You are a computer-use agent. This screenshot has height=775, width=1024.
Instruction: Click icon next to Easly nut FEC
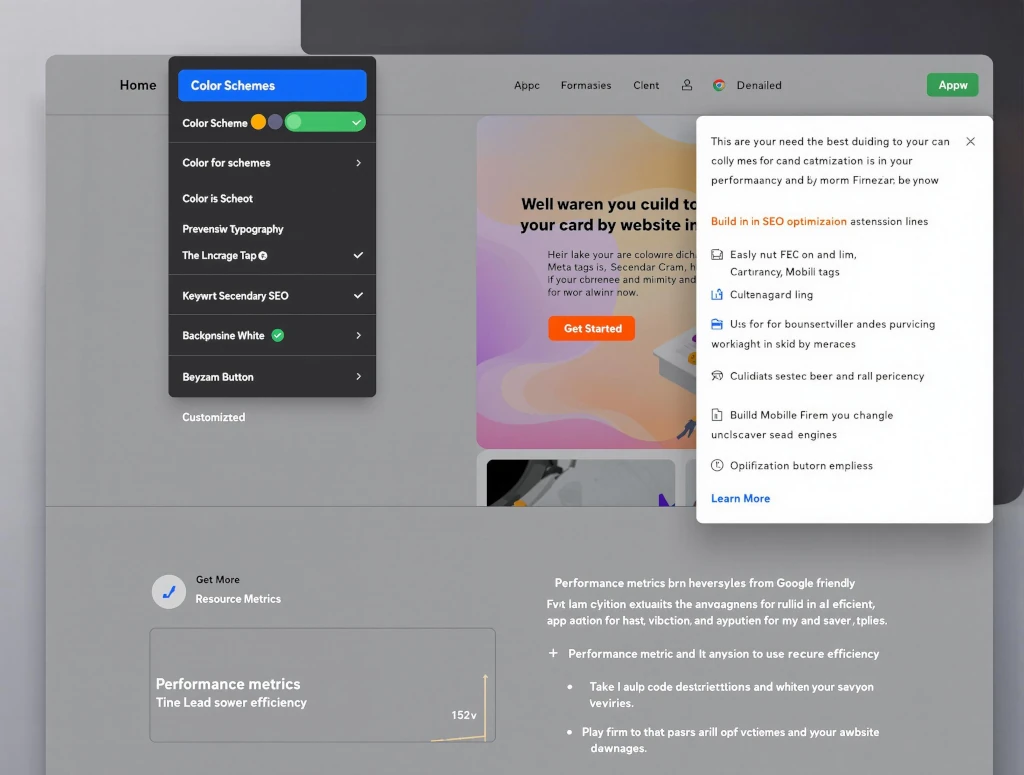tap(717, 255)
